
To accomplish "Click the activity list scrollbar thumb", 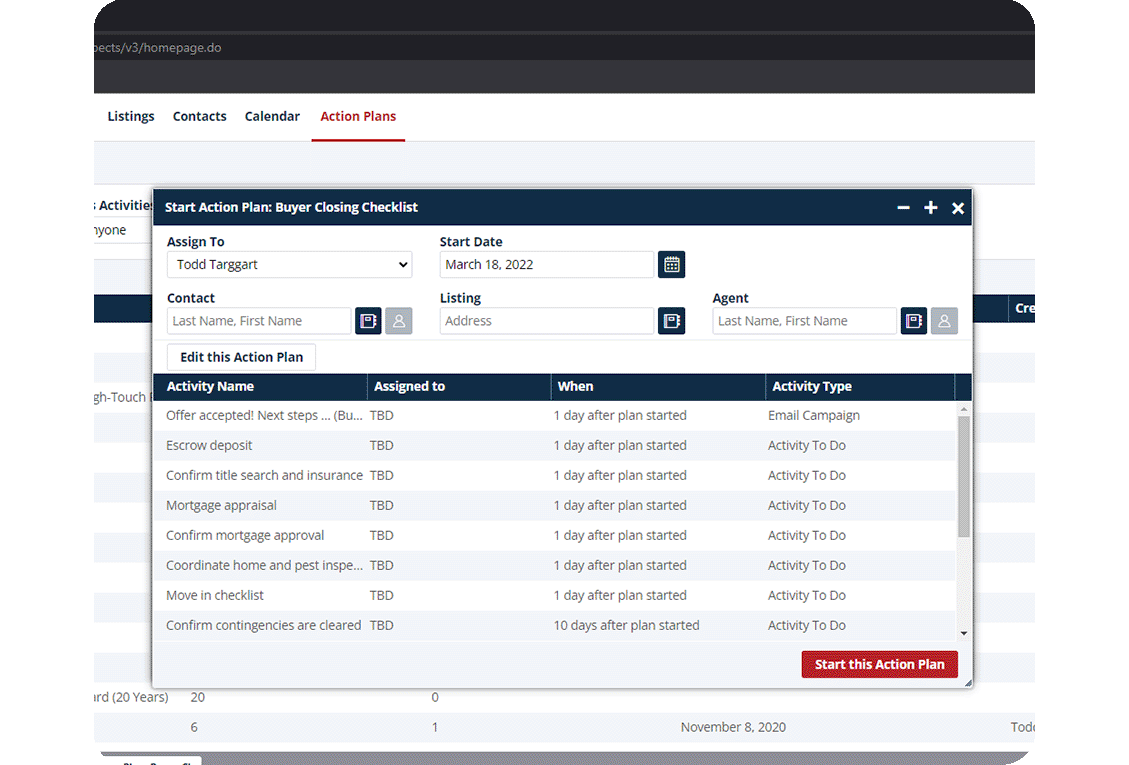I will point(963,476).
